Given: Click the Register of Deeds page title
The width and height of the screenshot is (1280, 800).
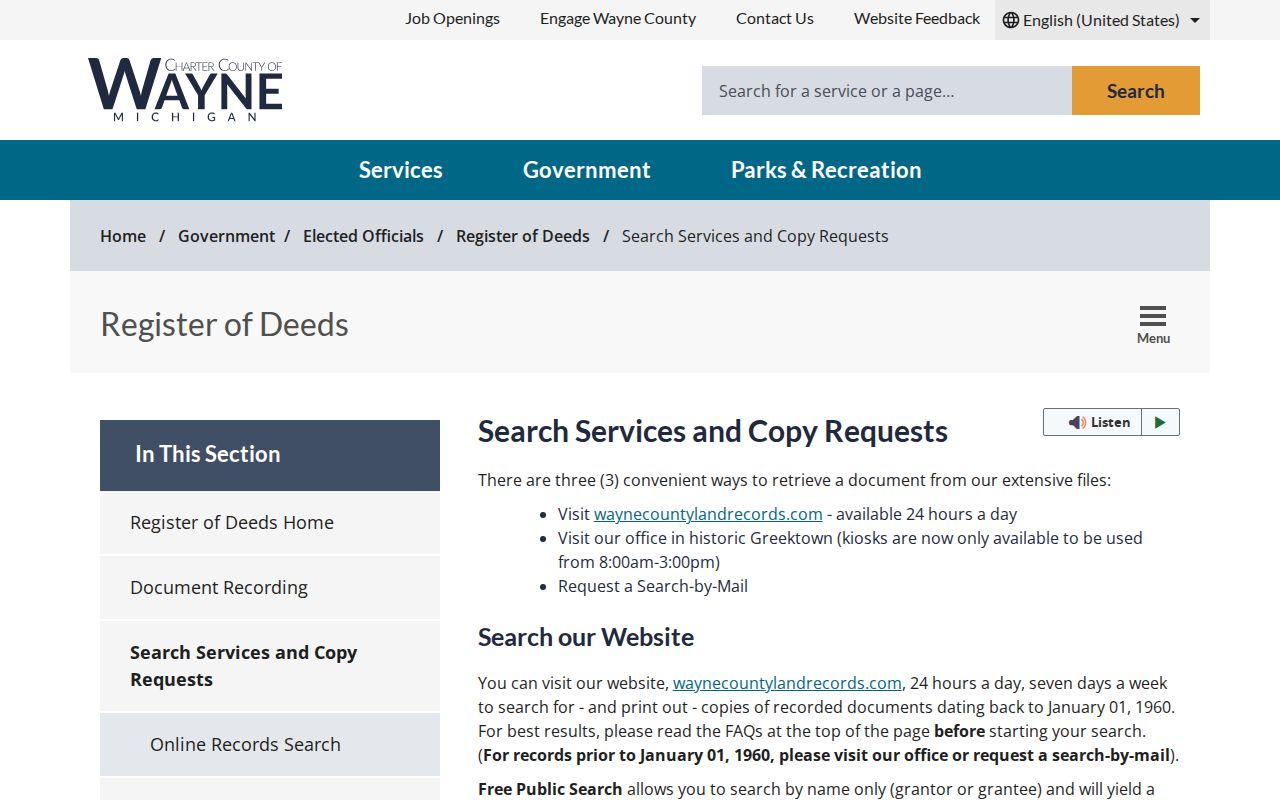Looking at the screenshot, I should click(x=225, y=324).
